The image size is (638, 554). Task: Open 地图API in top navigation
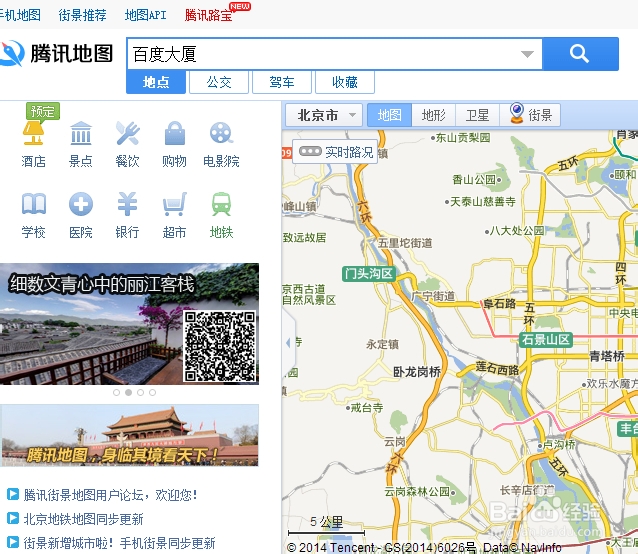pos(145,15)
